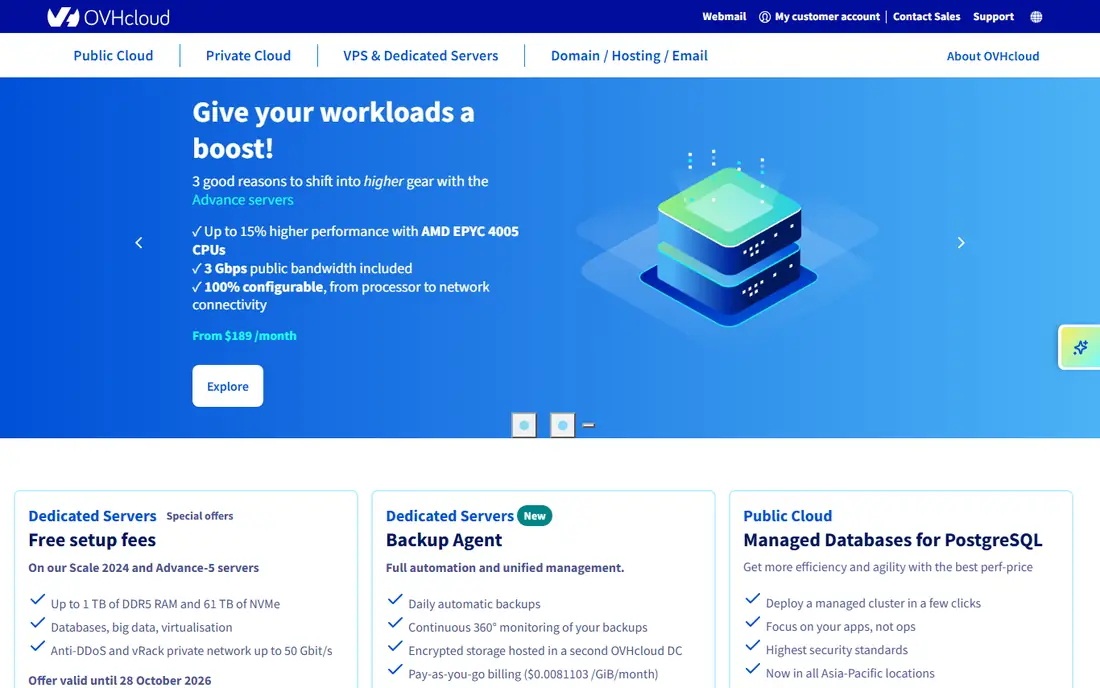The width and height of the screenshot is (1100, 688).
Task: Click Databases, big data, virtualisation line
Action: pos(141,628)
